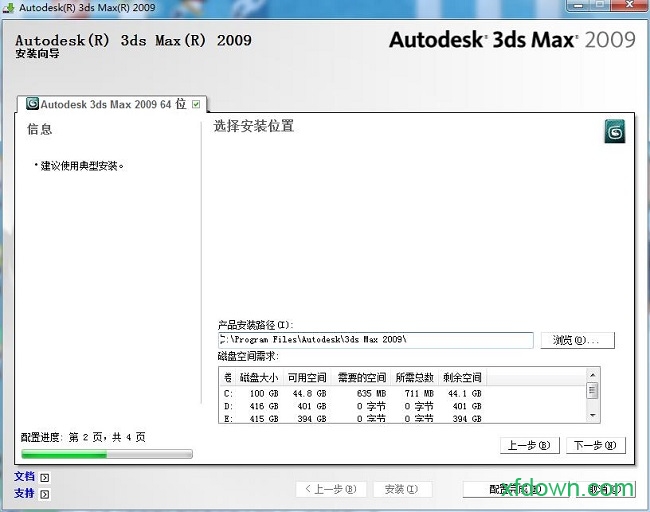Screen dimensions: 650x512
Task: Click scroll up arrow in disk space list
Action: [592, 375]
